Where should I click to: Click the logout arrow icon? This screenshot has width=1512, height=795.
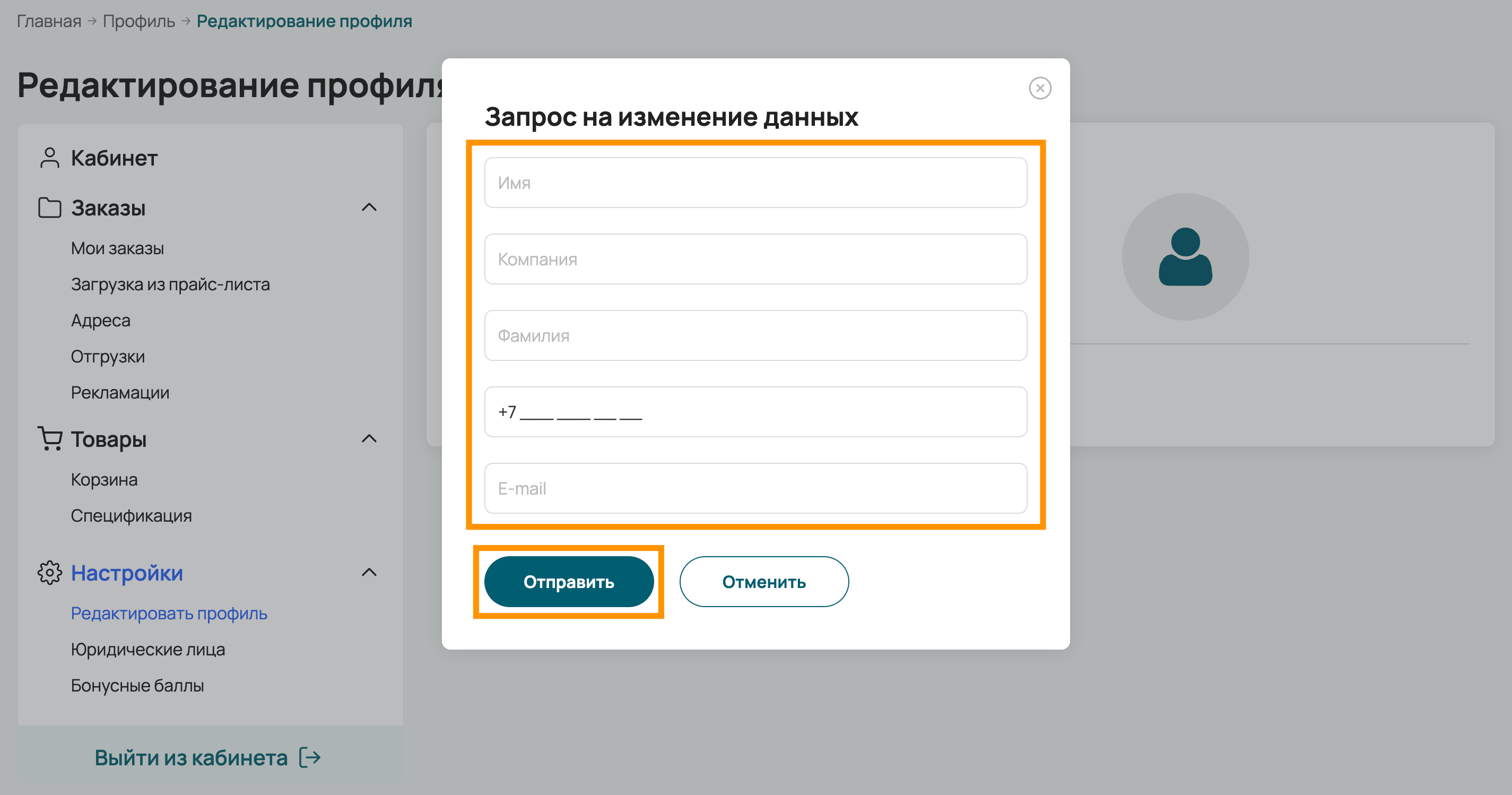click(309, 757)
